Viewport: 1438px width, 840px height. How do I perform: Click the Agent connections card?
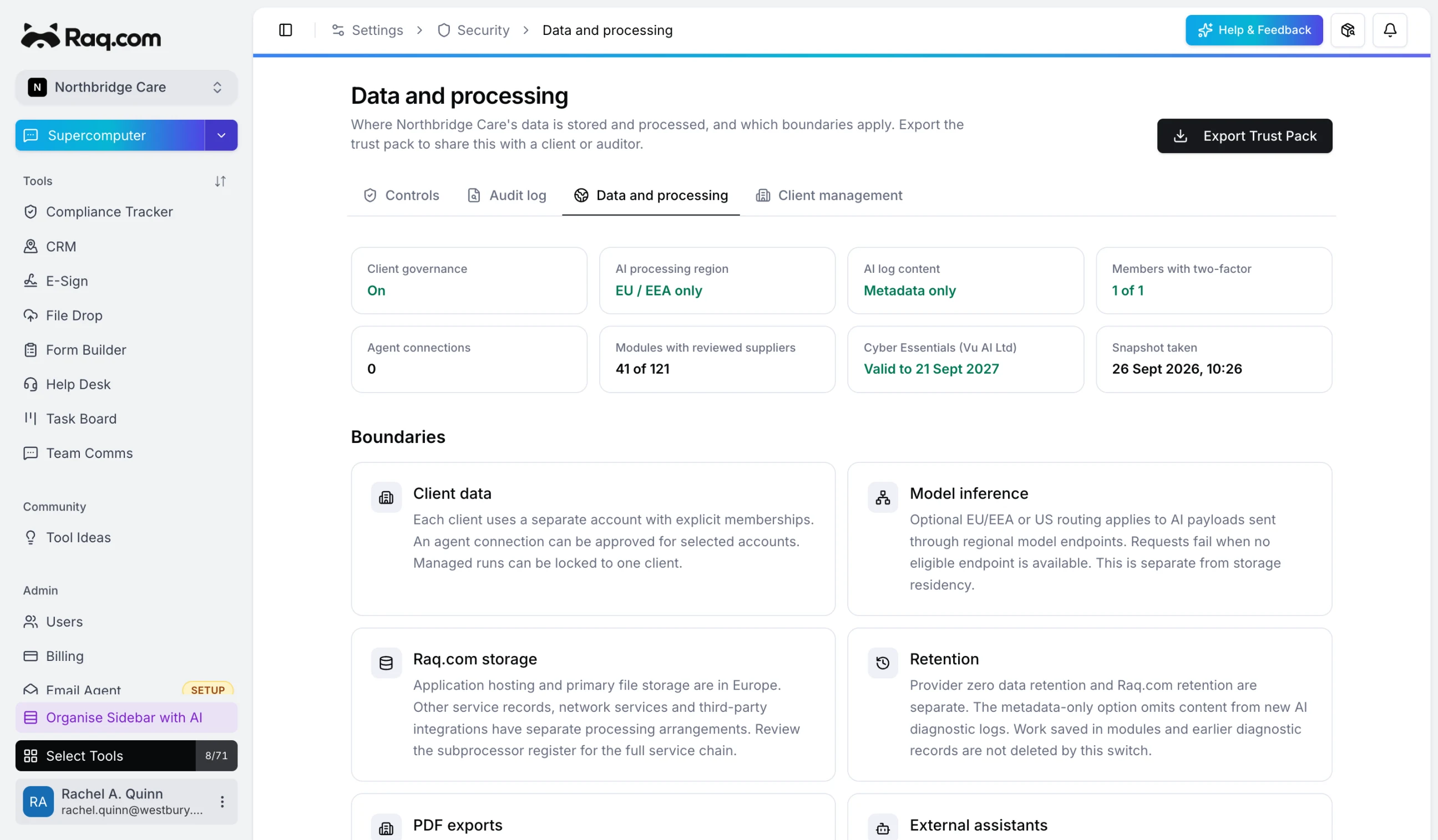(469, 359)
